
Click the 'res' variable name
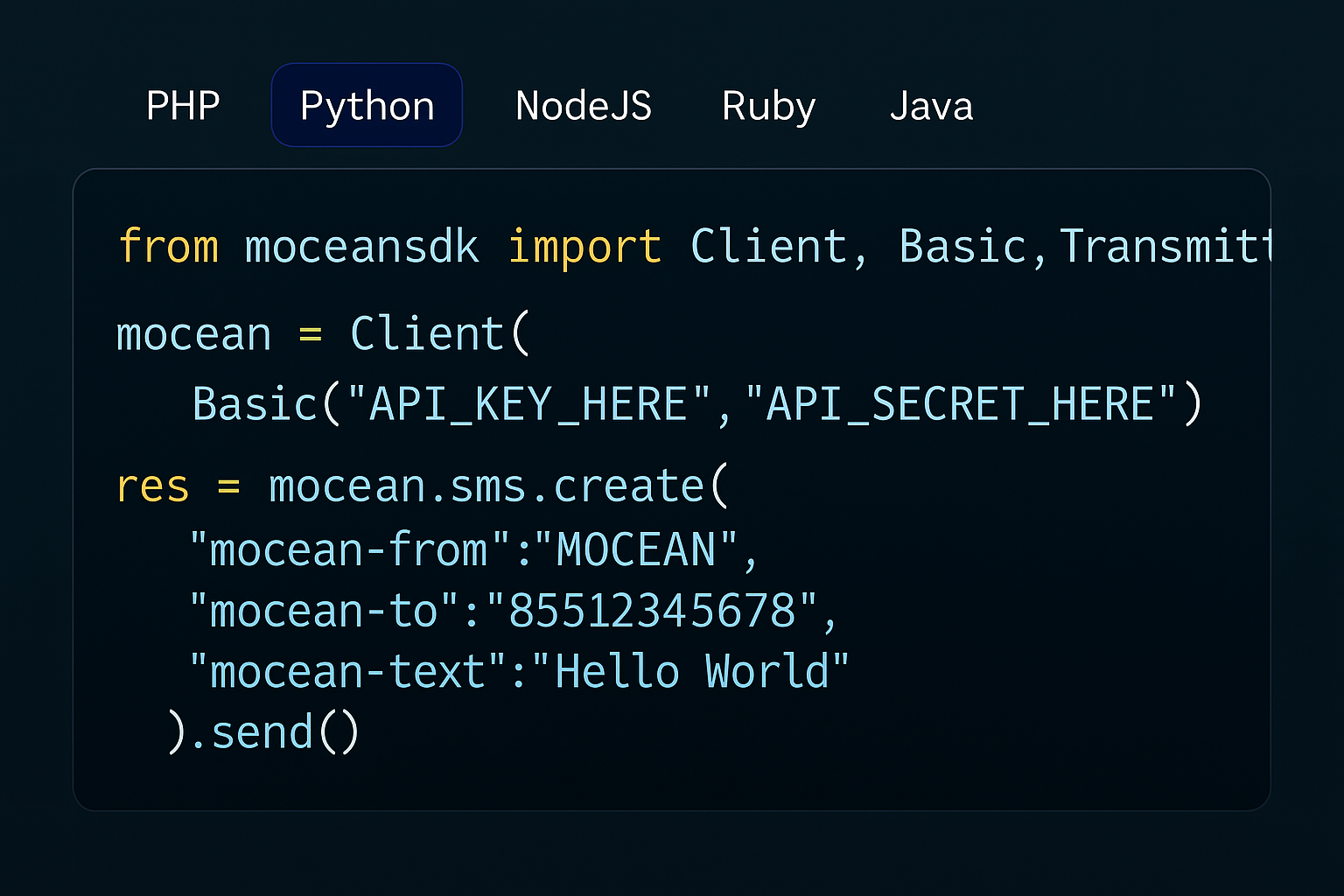point(152,486)
